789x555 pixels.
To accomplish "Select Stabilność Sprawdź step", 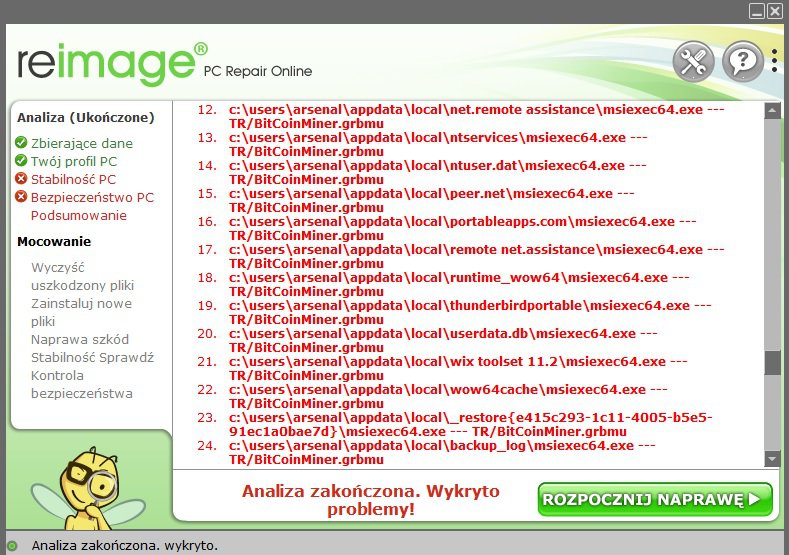I will point(93,358).
